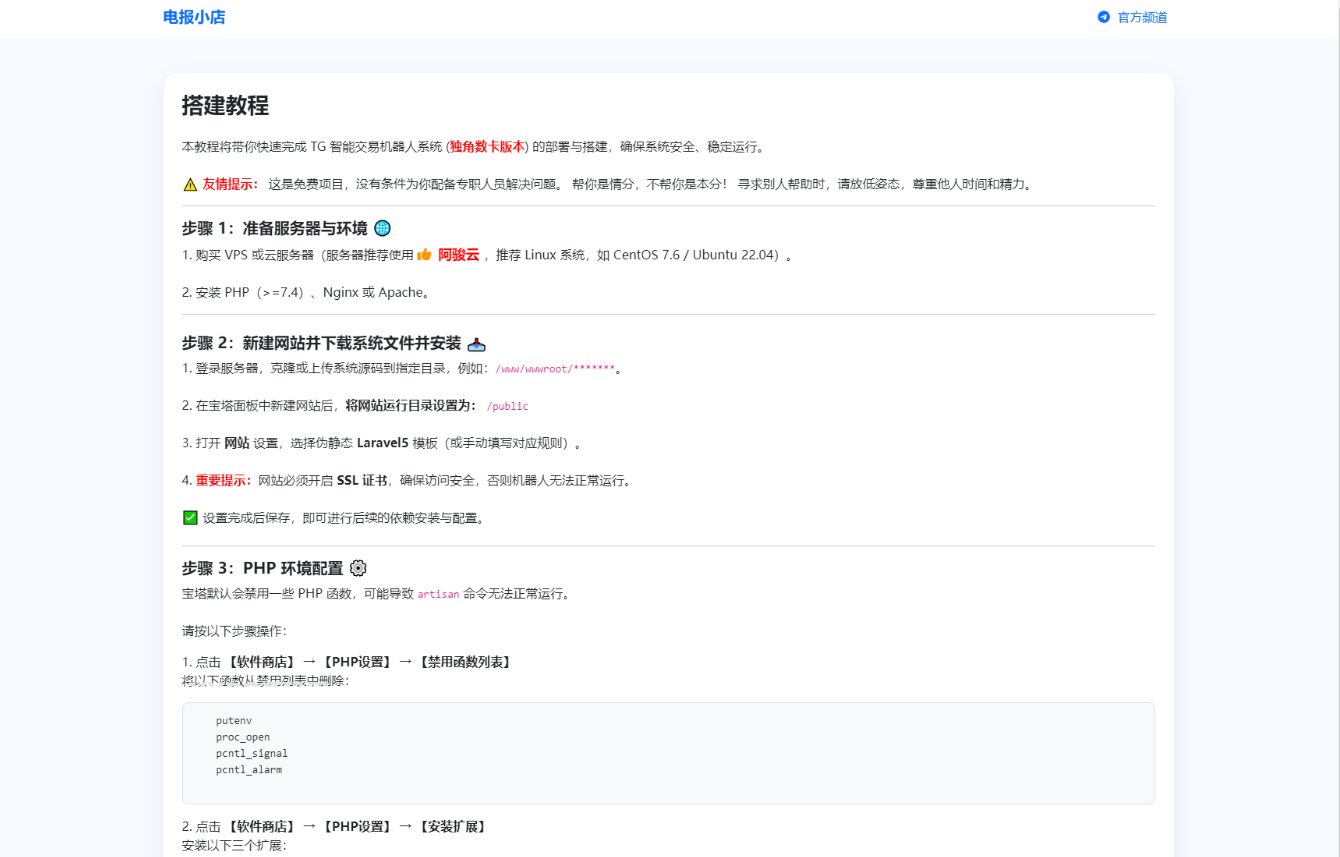1340x857 pixels.
Task: Click the red 友情提示 warning text
Action: (229, 184)
